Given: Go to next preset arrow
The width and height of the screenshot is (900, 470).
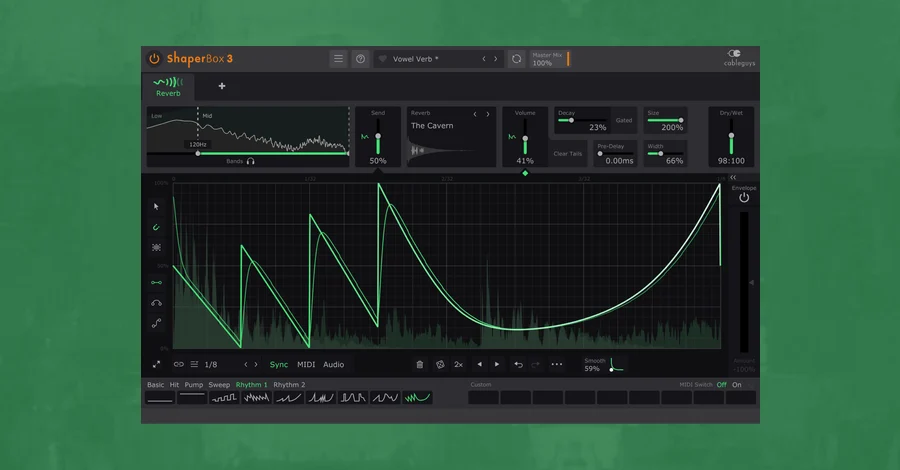Looking at the screenshot, I should click(496, 59).
